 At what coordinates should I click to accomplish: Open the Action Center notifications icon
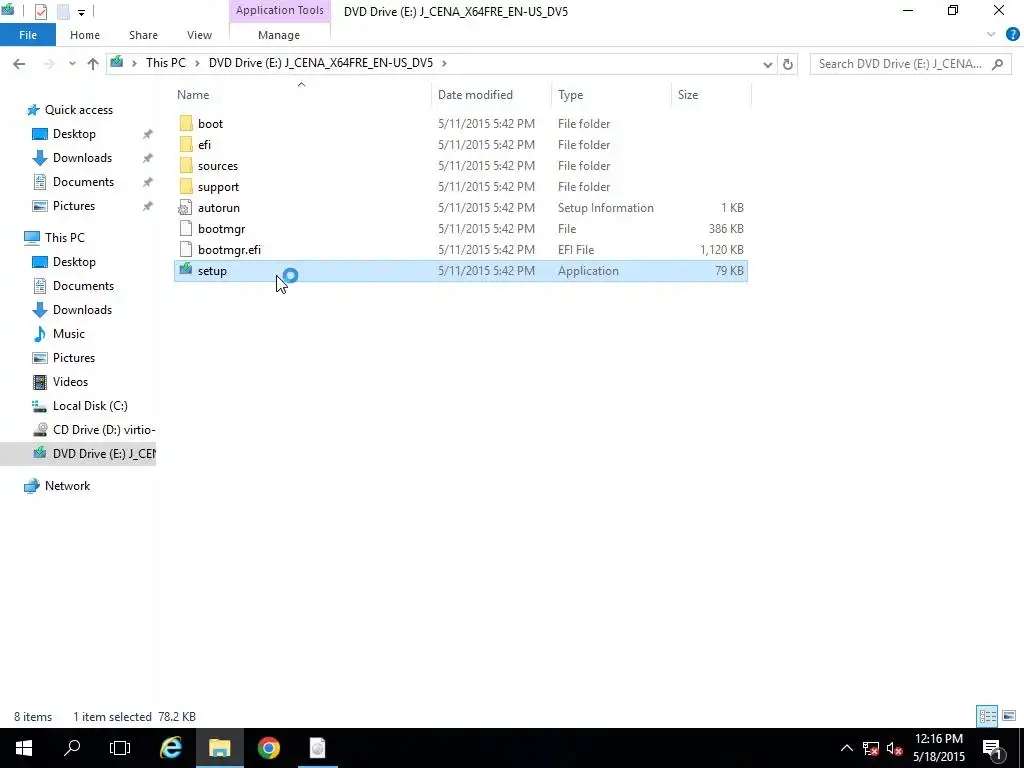(992, 748)
